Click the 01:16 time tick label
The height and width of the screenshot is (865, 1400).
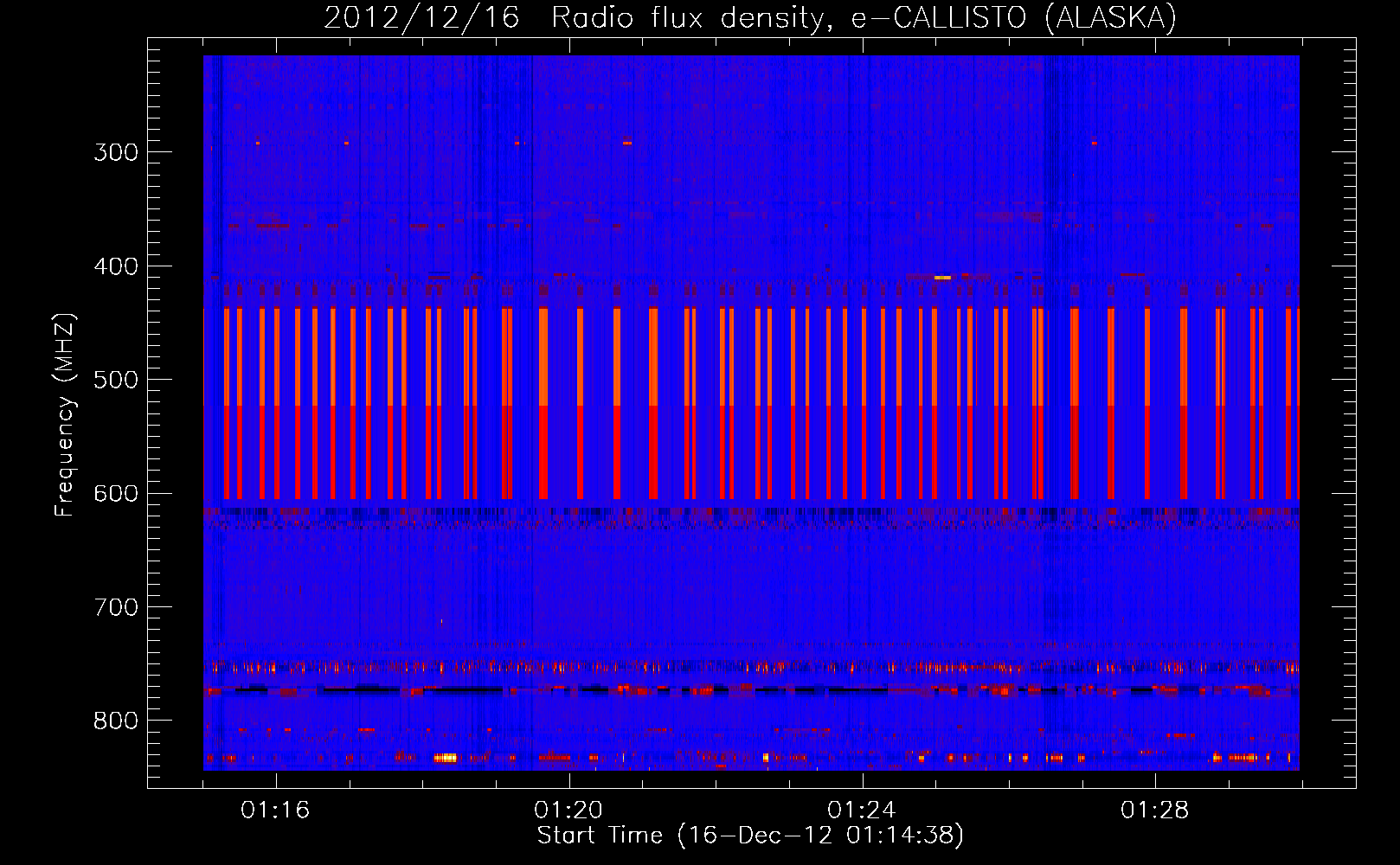point(275,810)
